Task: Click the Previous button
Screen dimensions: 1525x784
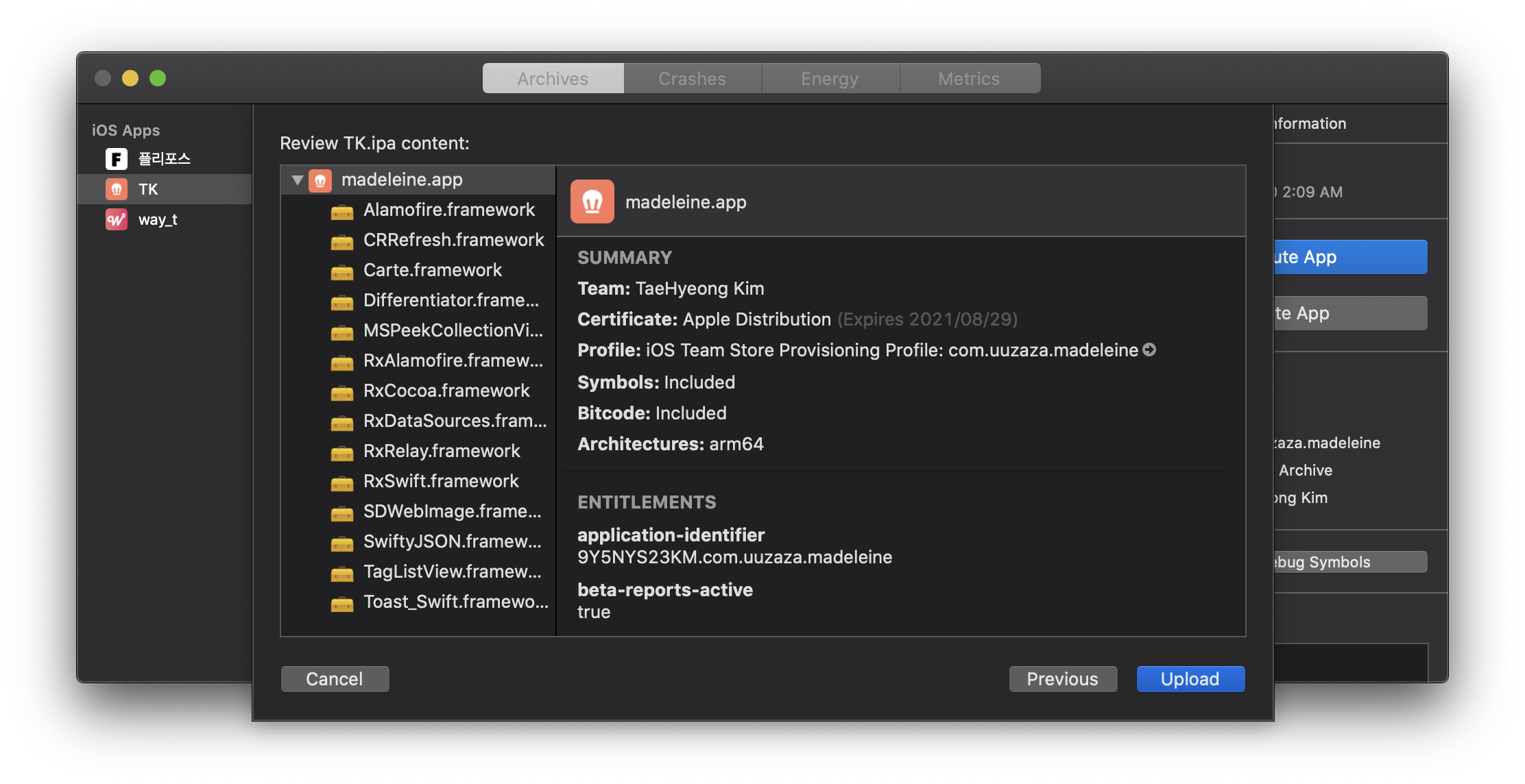Action: pyautogui.click(x=1062, y=679)
